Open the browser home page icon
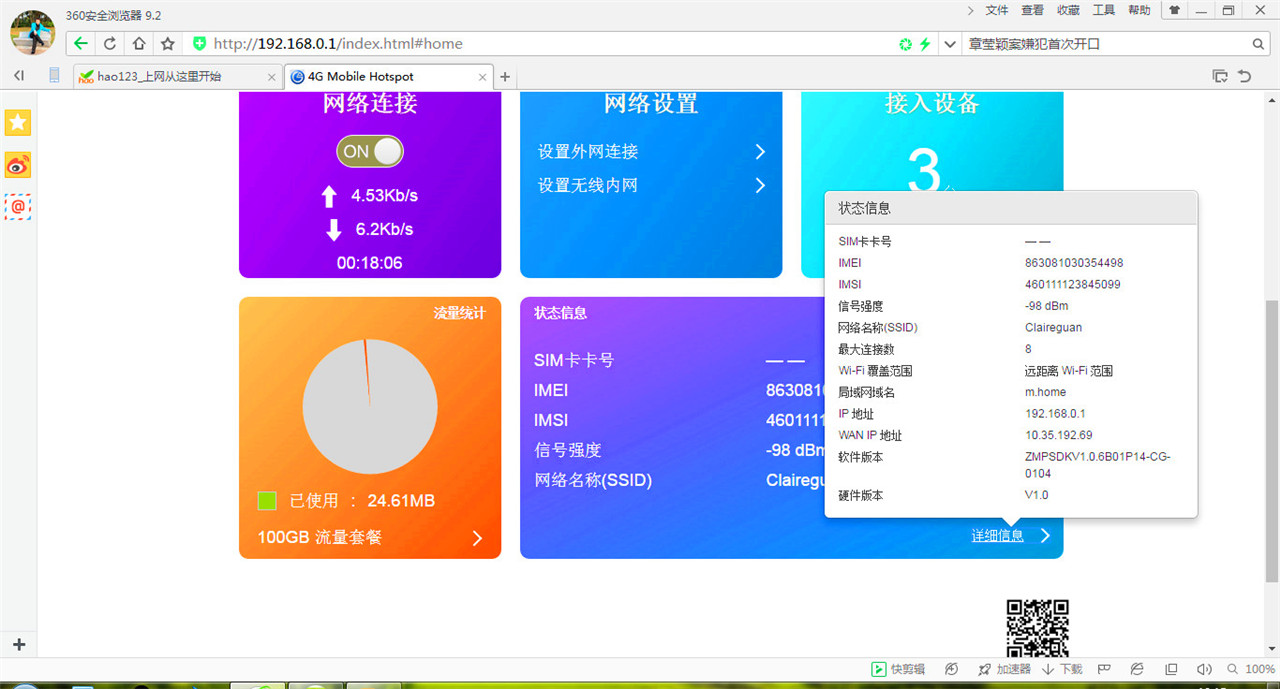The height and width of the screenshot is (689, 1280). point(137,43)
